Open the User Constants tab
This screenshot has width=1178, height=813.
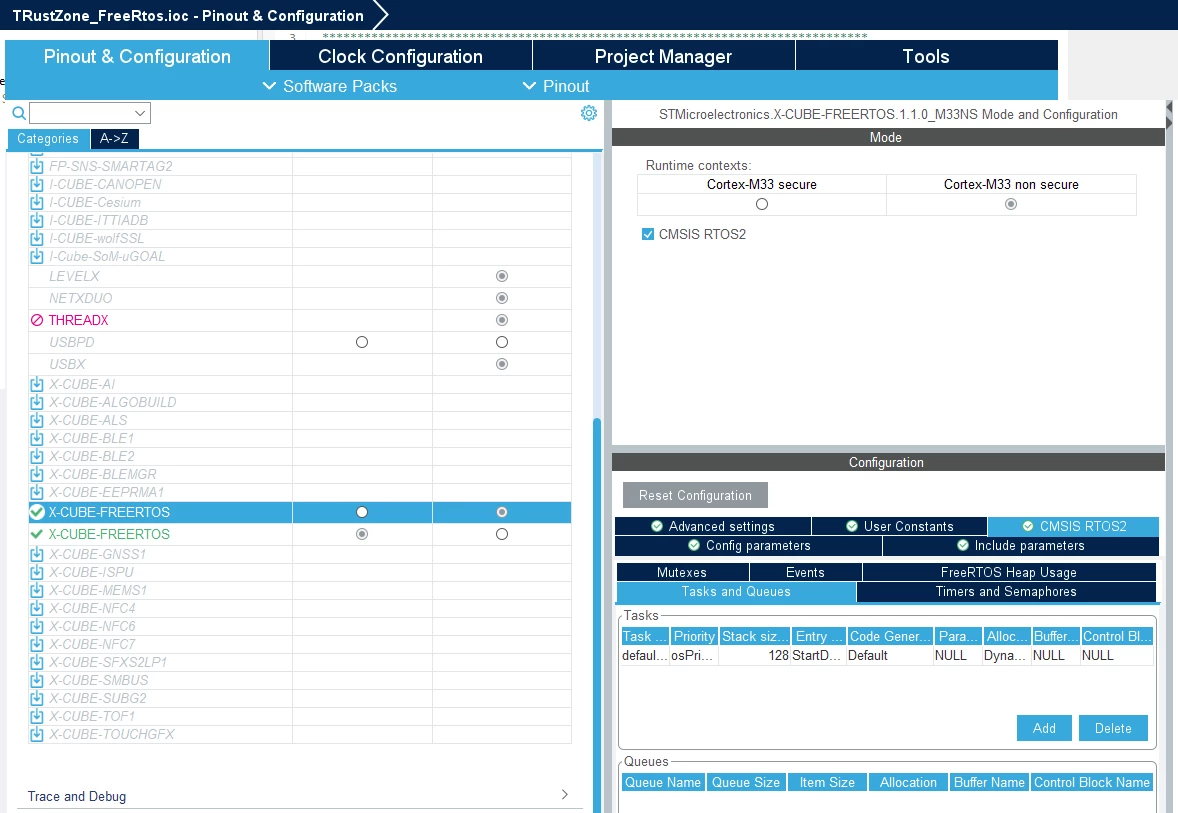click(x=899, y=526)
